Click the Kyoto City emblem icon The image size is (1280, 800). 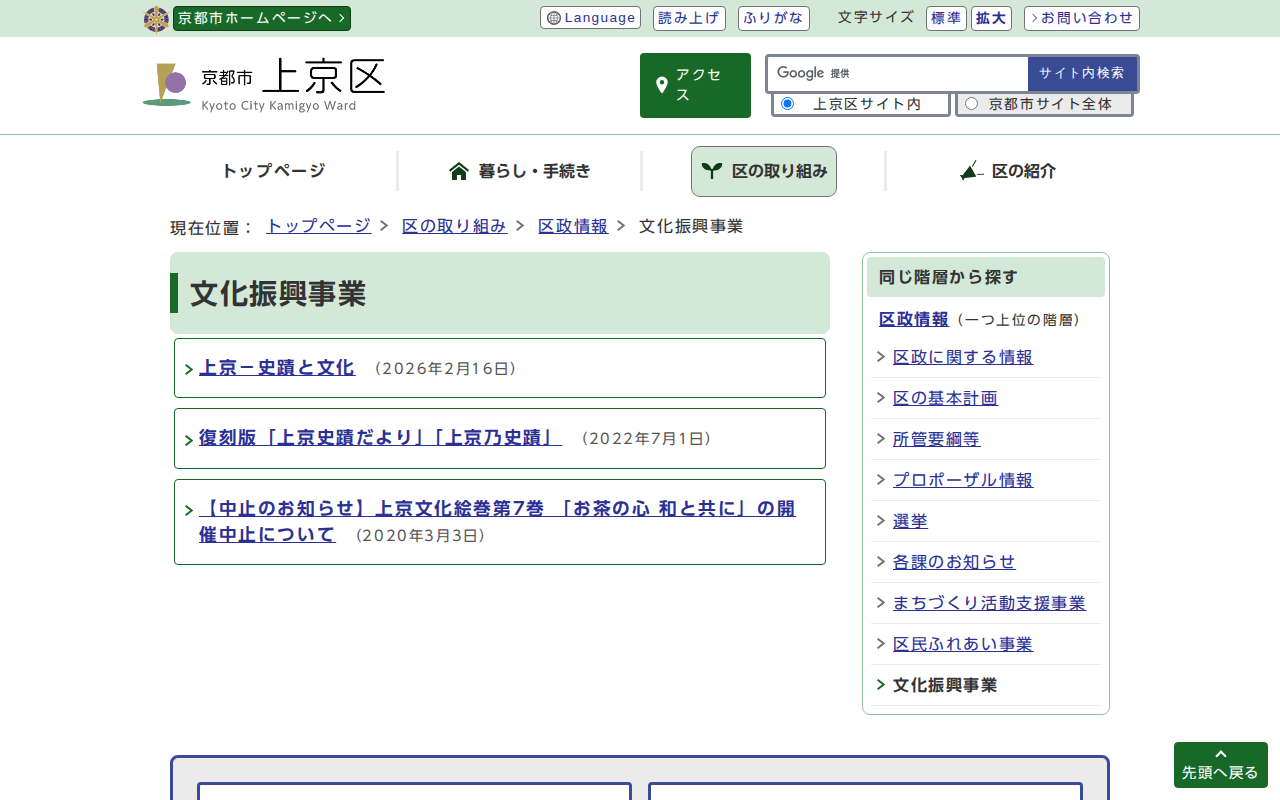coord(156,19)
